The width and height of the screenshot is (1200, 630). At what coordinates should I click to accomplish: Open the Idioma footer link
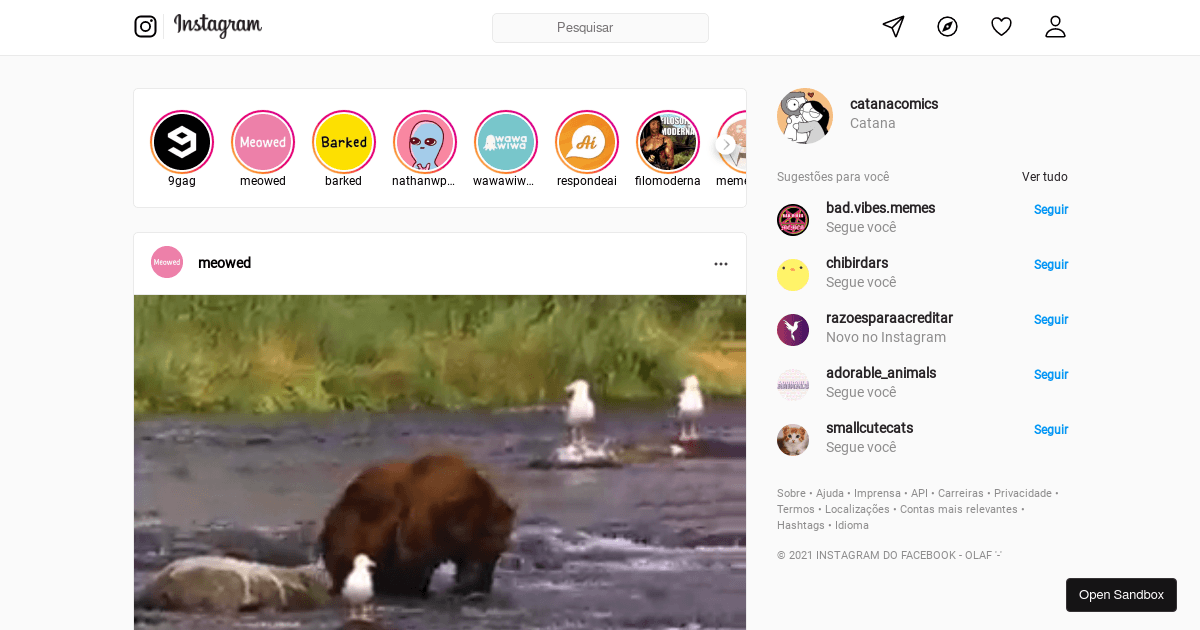point(851,525)
